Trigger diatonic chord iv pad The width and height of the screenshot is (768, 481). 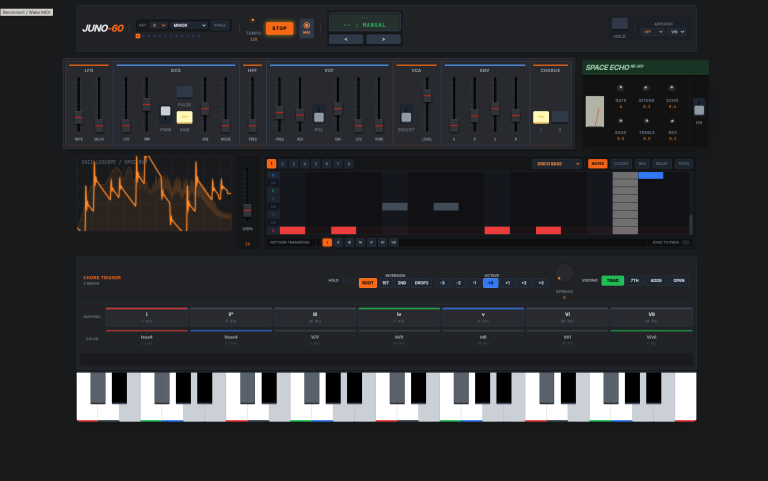click(x=399, y=317)
